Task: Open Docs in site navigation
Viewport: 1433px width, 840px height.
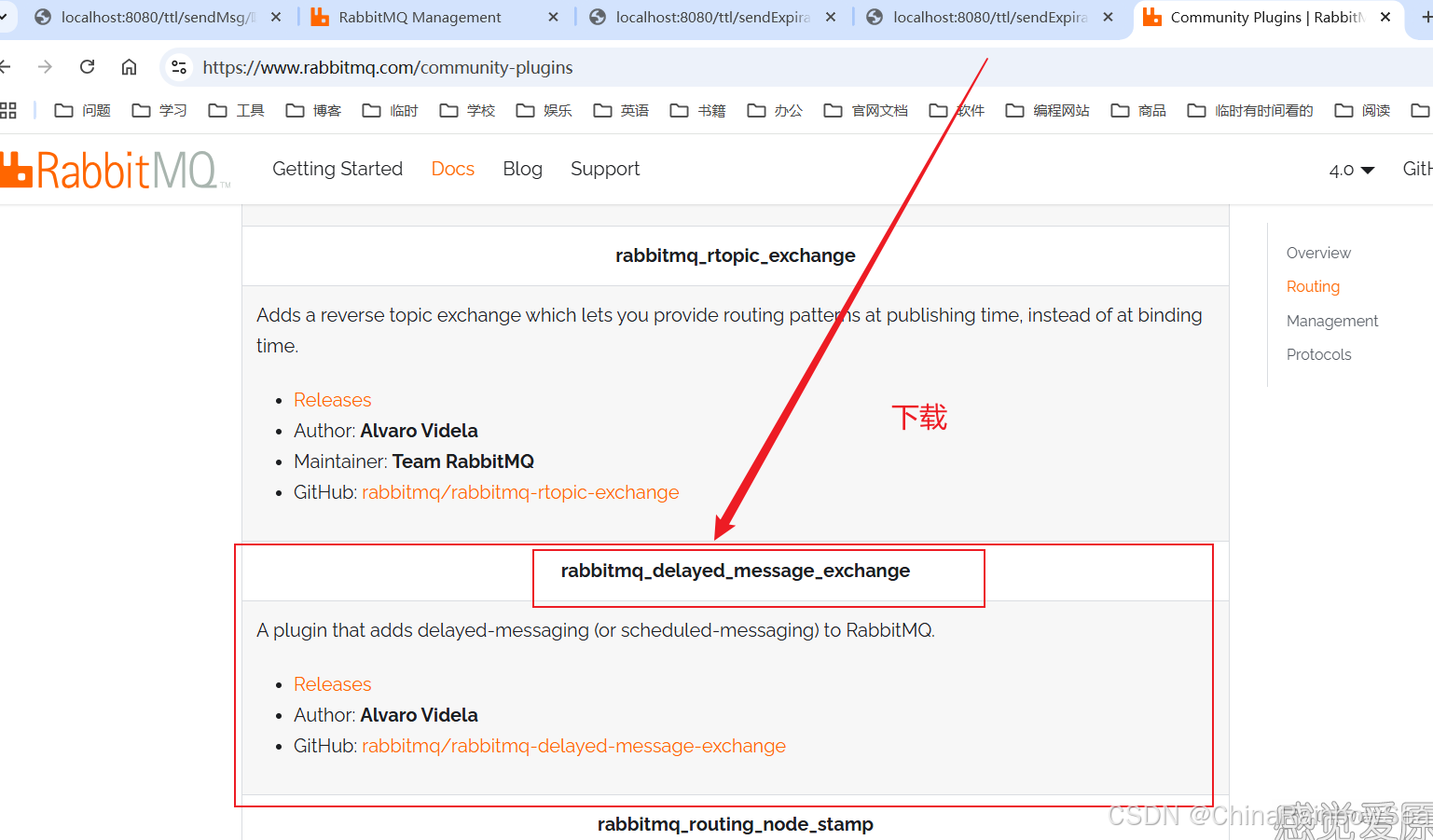Action: tap(453, 169)
